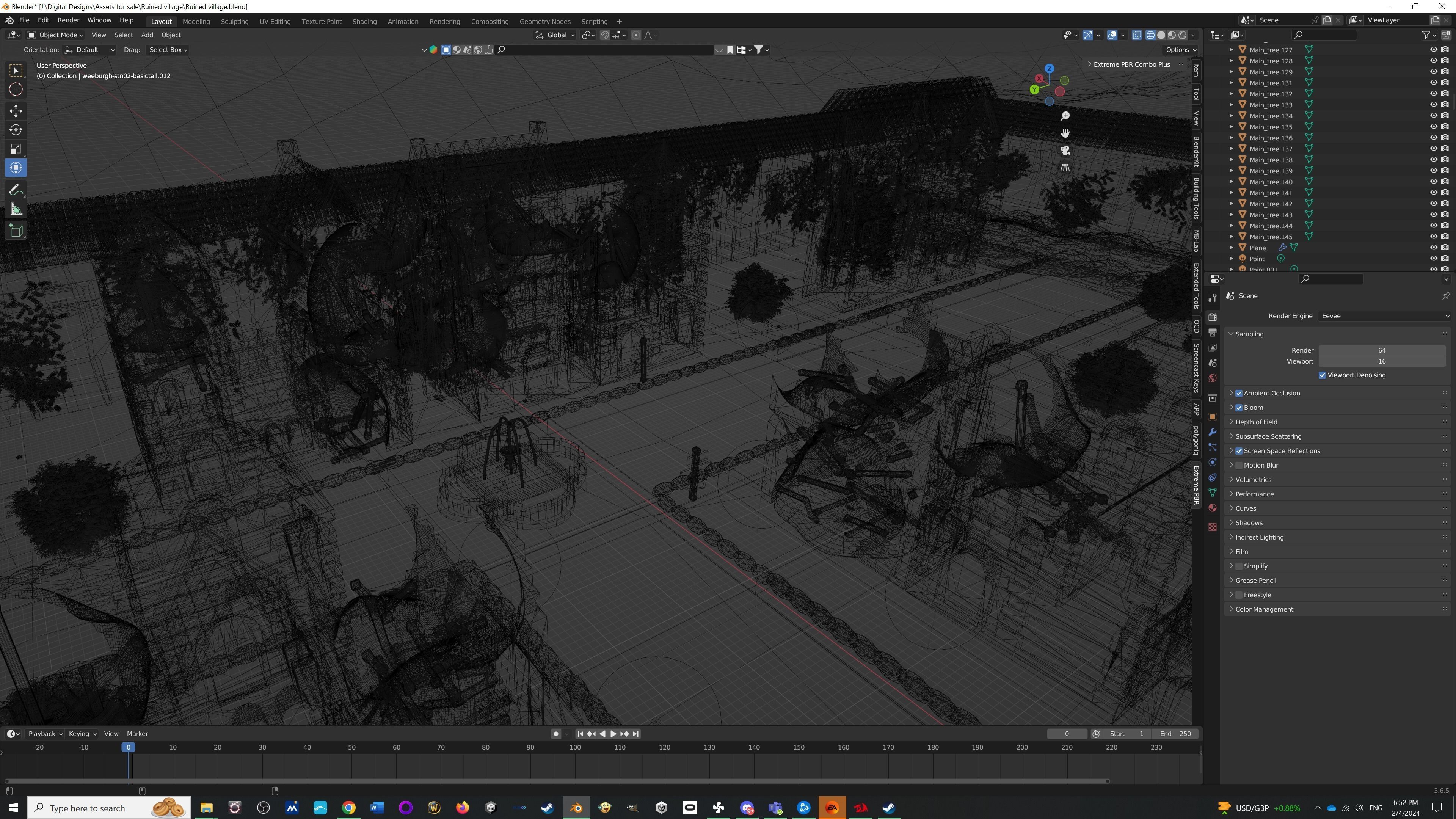Select the Add Cube tool
This screenshot has height=819, width=1456.
(x=16, y=231)
